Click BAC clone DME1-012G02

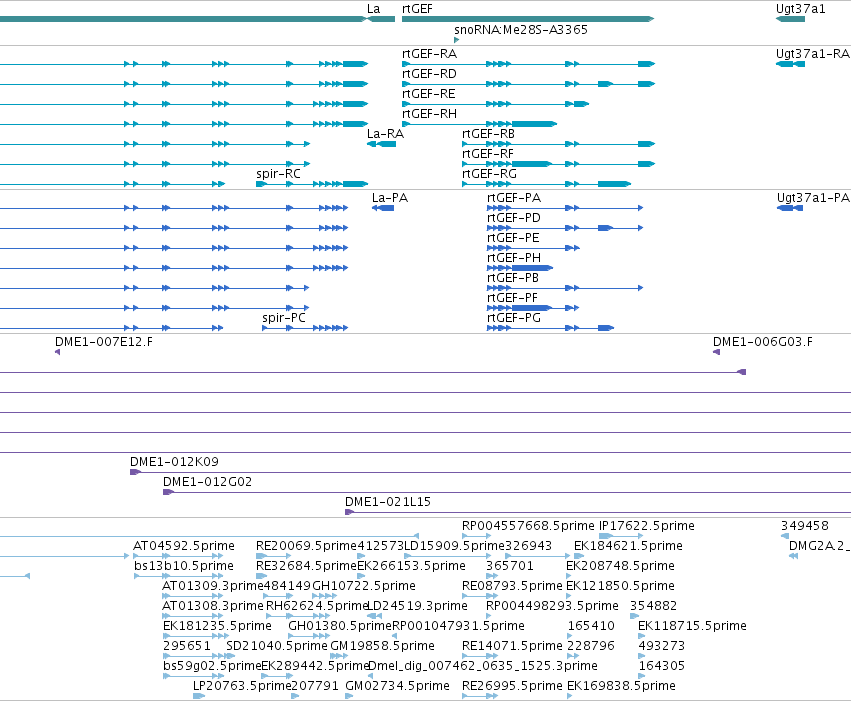207,482
